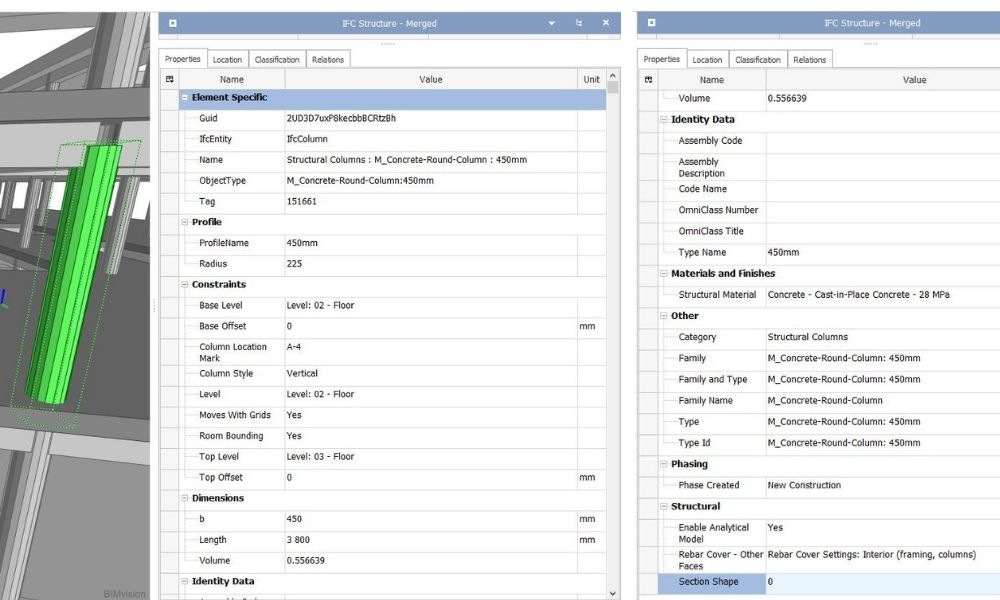Collapse the Dimensions group
This screenshot has width=1000, height=600.
point(184,498)
